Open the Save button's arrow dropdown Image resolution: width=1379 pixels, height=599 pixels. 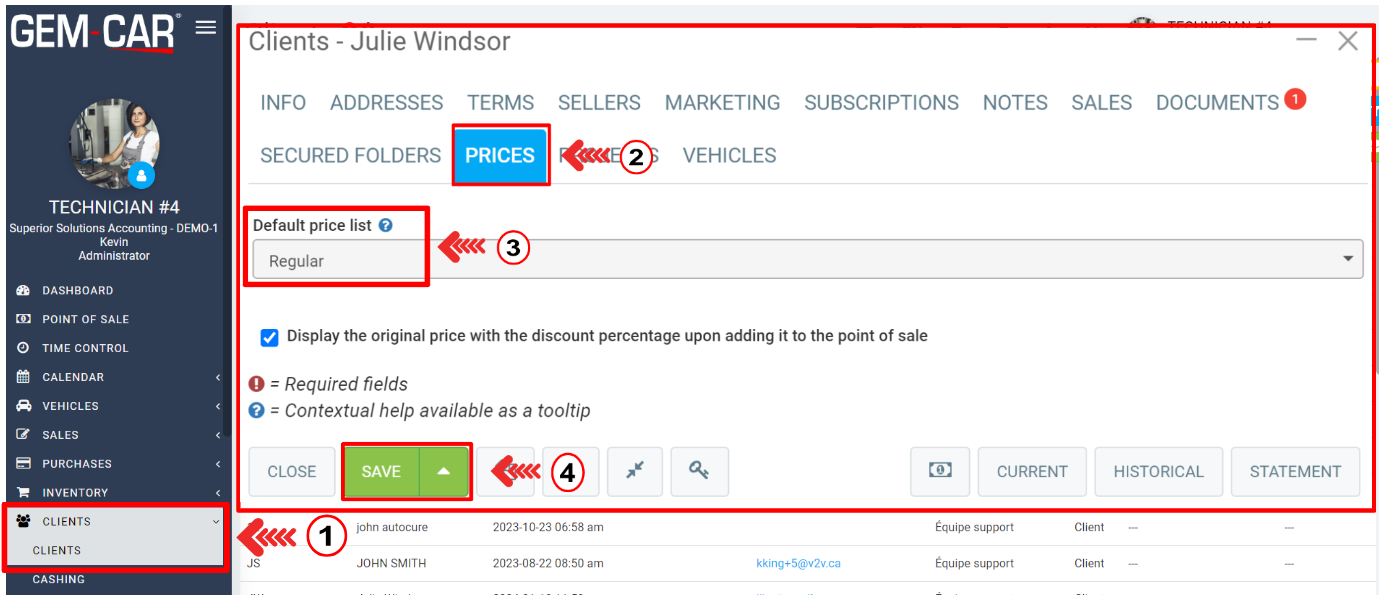[444, 471]
